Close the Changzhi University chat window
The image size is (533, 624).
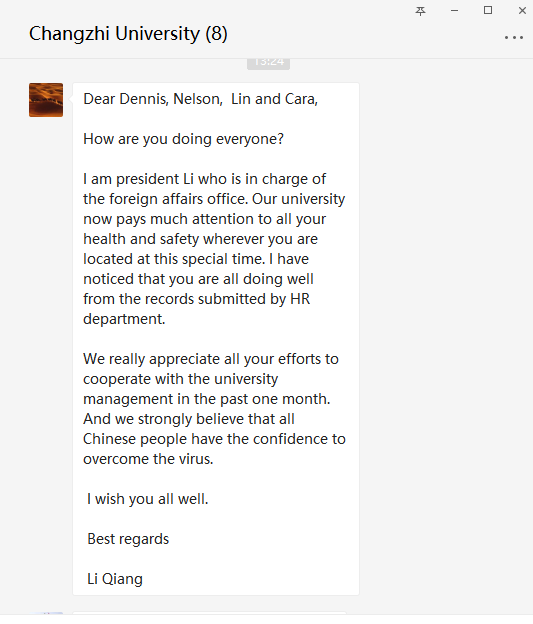coord(522,11)
